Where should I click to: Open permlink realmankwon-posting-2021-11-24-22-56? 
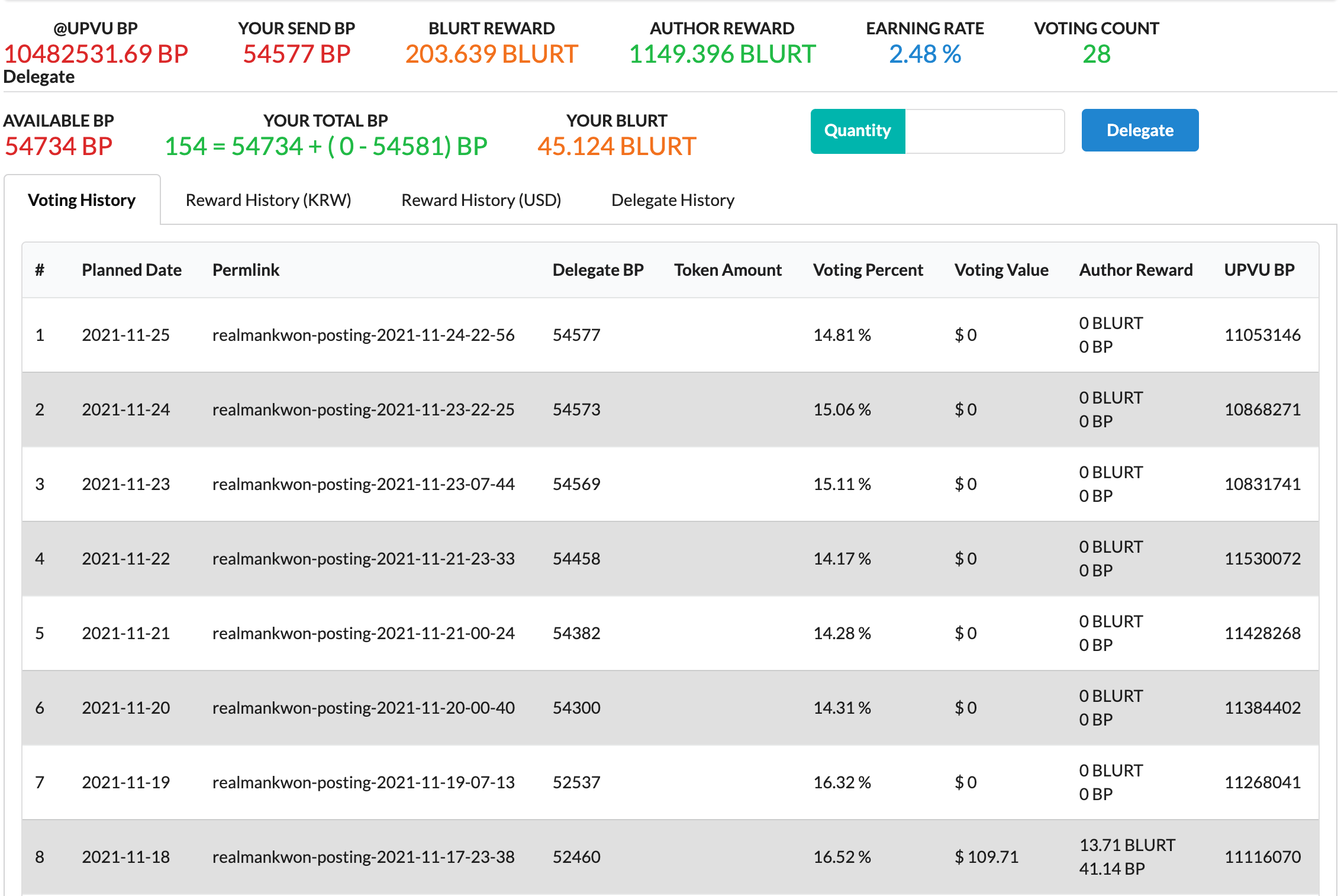(x=363, y=335)
